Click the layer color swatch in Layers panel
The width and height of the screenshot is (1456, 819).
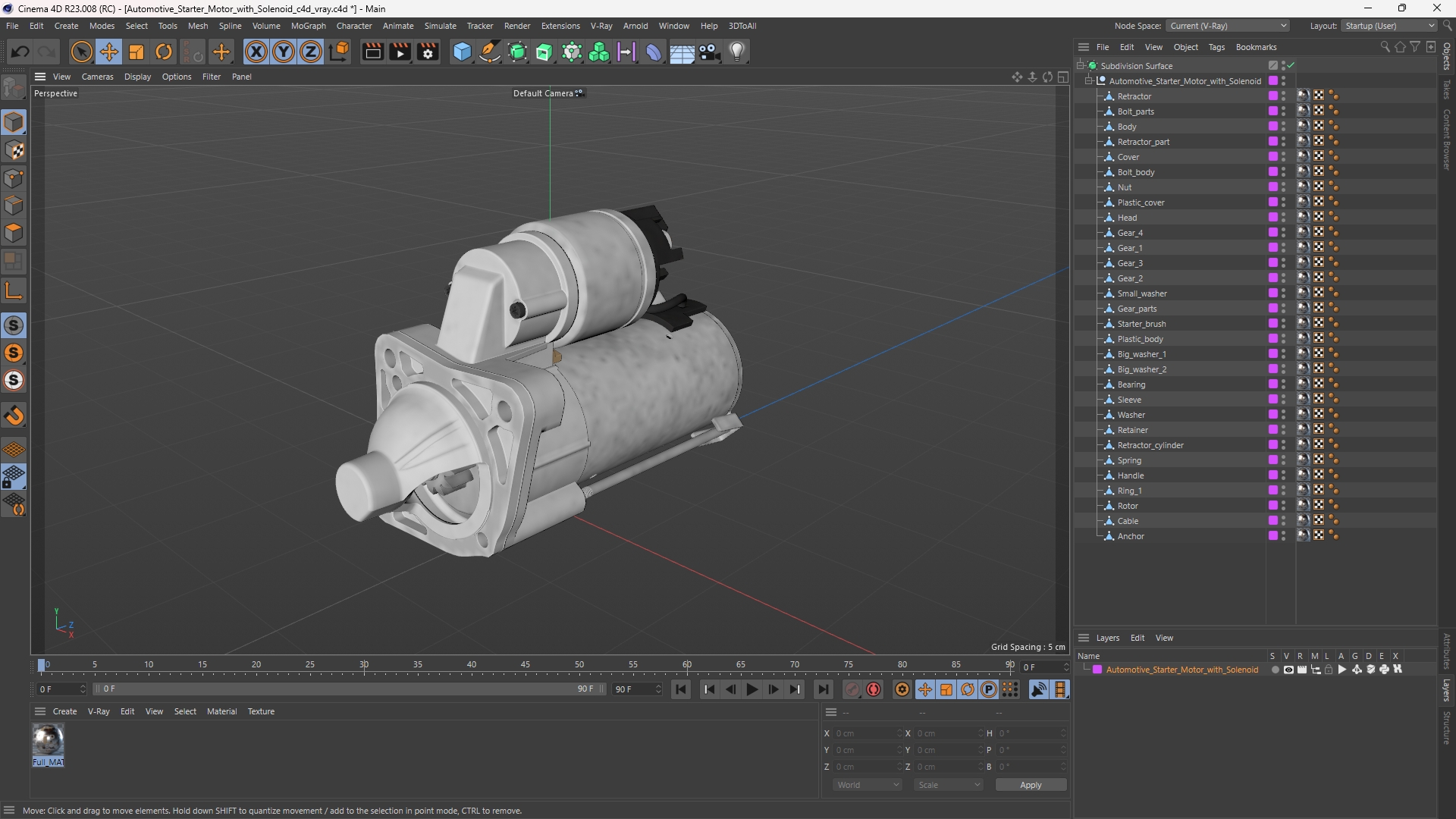pyautogui.click(x=1097, y=670)
